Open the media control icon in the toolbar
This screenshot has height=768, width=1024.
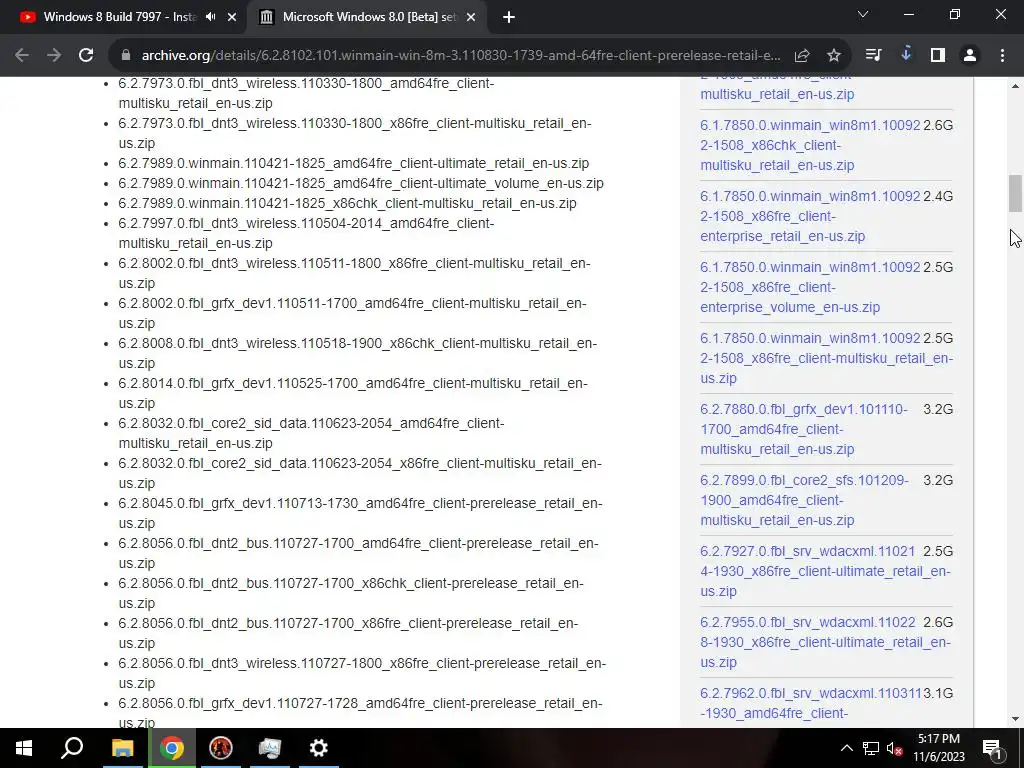873,56
